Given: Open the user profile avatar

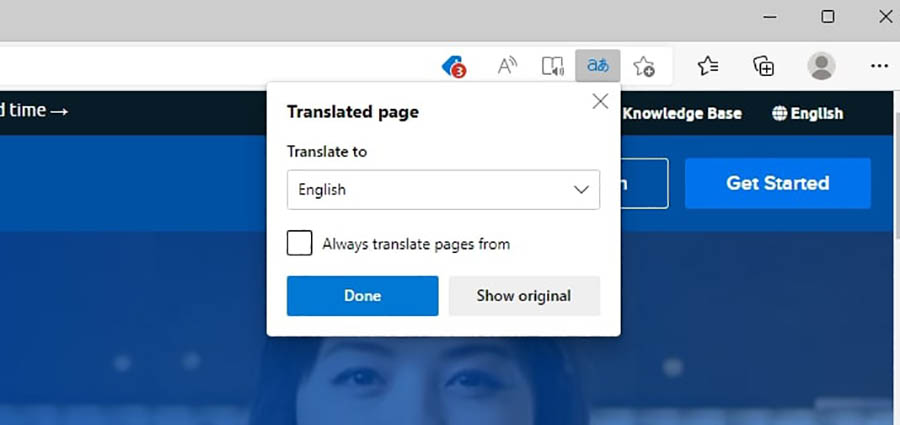Looking at the screenshot, I should [x=821, y=67].
